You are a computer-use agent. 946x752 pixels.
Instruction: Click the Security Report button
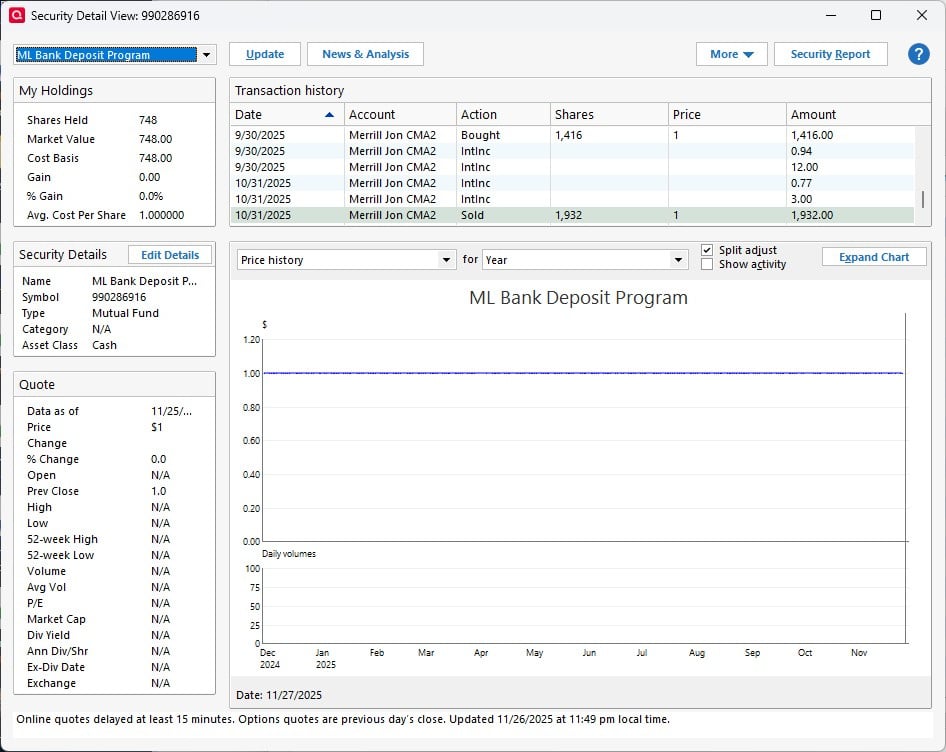(x=830, y=54)
